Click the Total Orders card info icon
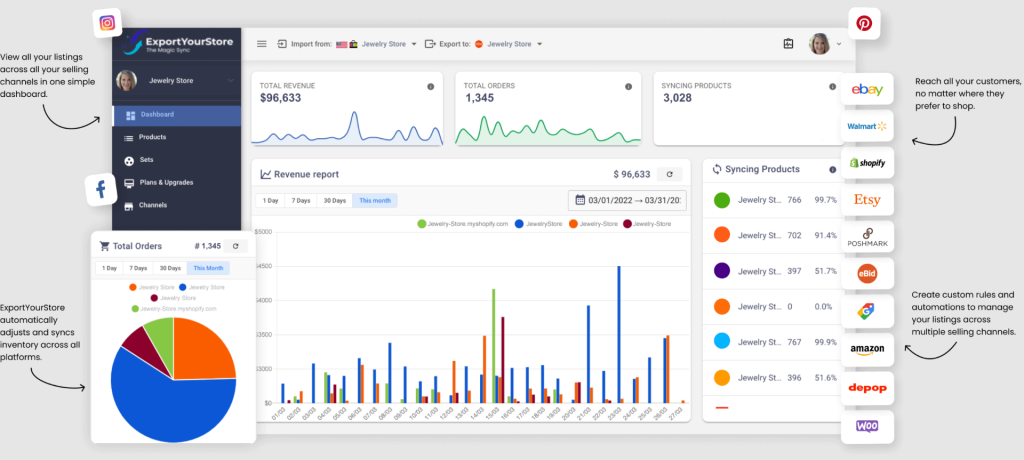 pos(628,86)
